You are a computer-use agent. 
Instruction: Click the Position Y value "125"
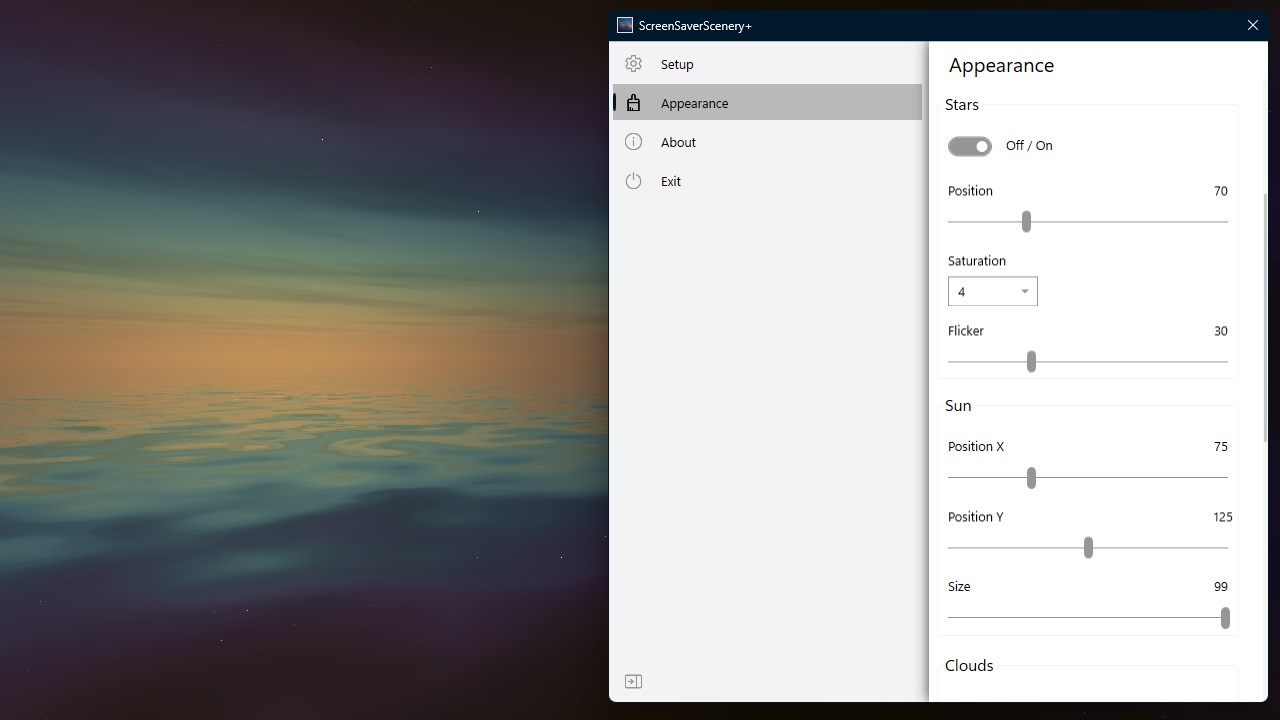(1222, 517)
